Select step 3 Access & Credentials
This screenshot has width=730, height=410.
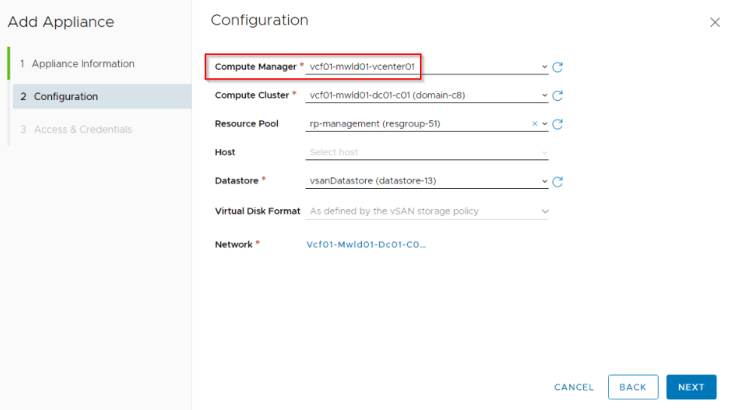(76, 129)
